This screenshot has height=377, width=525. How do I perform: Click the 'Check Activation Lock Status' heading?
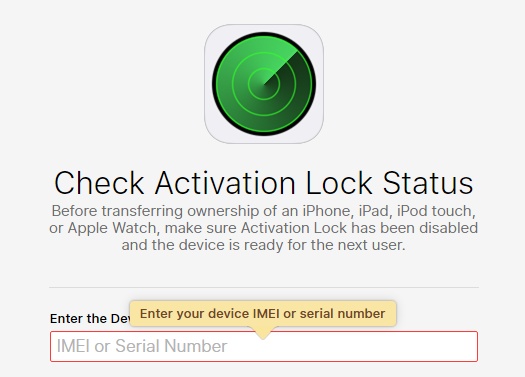click(264, 183)
